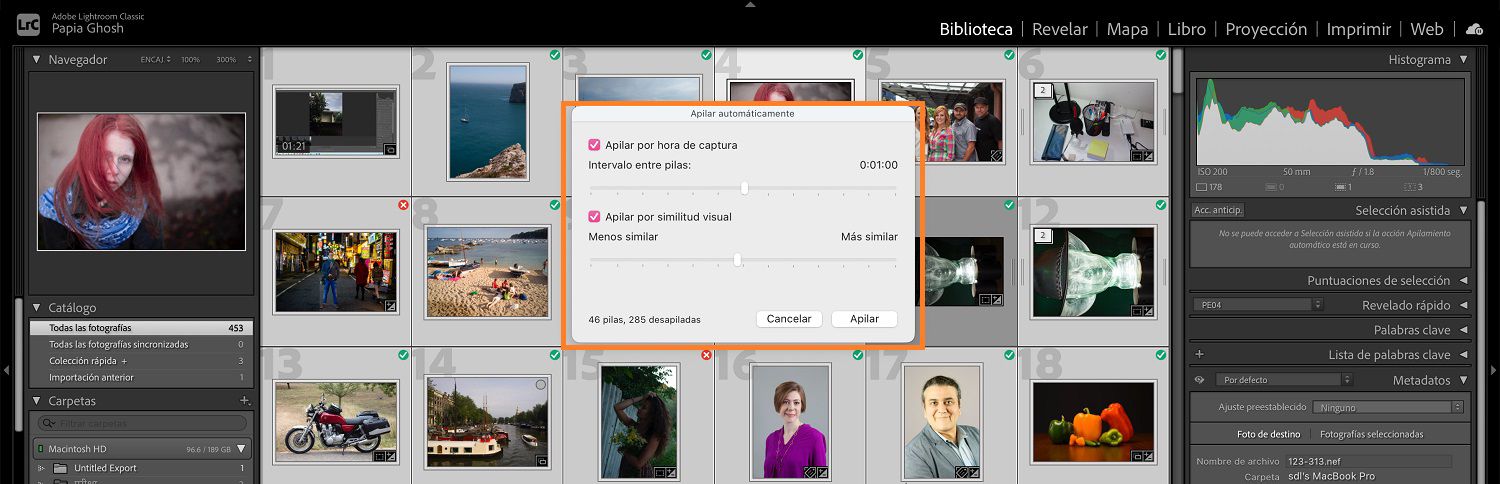Image resolution: width=1500 pixels, height=484 pixels.
Task: Click the red rejected flag on photo 7
Action: pos(403,205)
